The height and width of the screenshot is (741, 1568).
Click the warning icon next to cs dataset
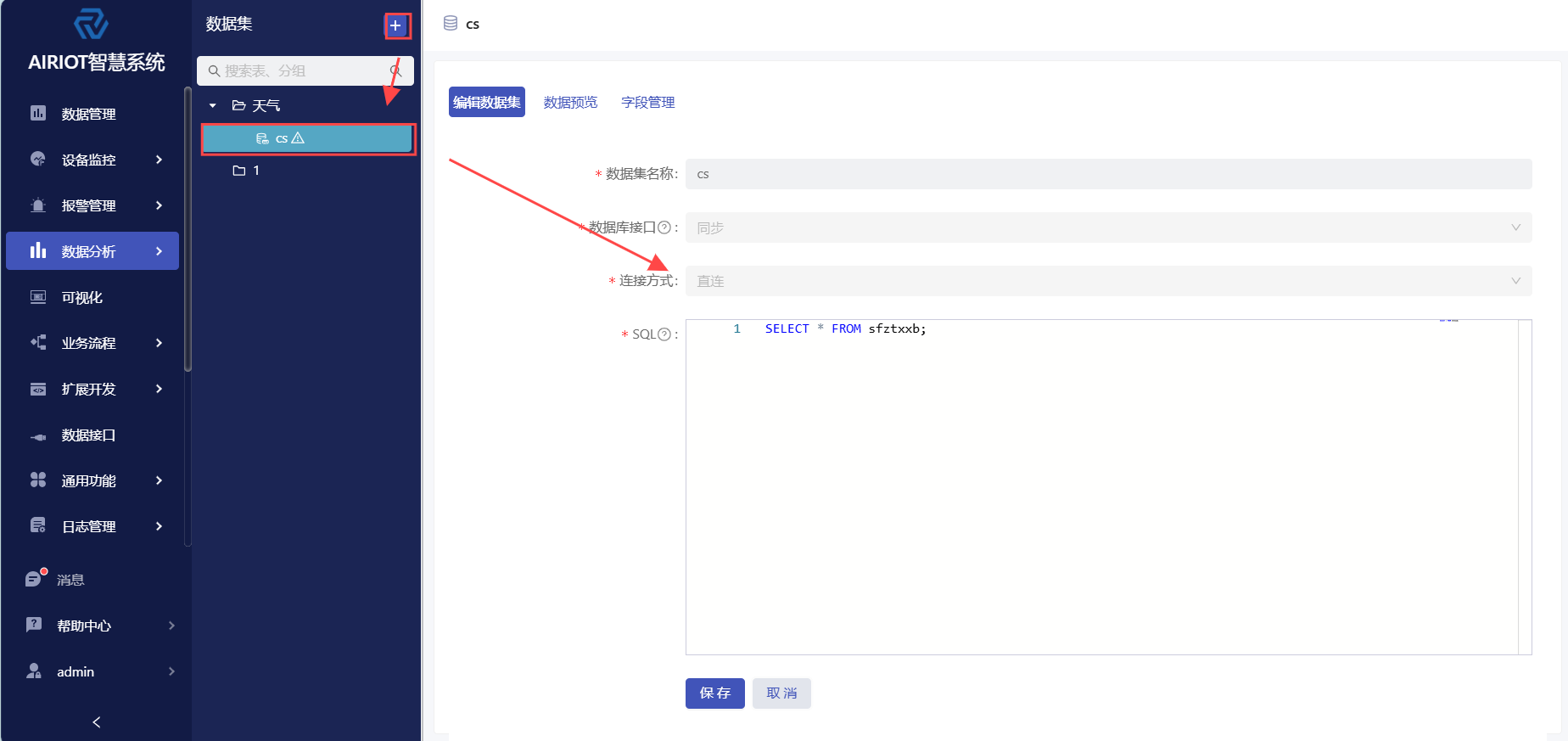pyautogui.click(x=298, y=138)
